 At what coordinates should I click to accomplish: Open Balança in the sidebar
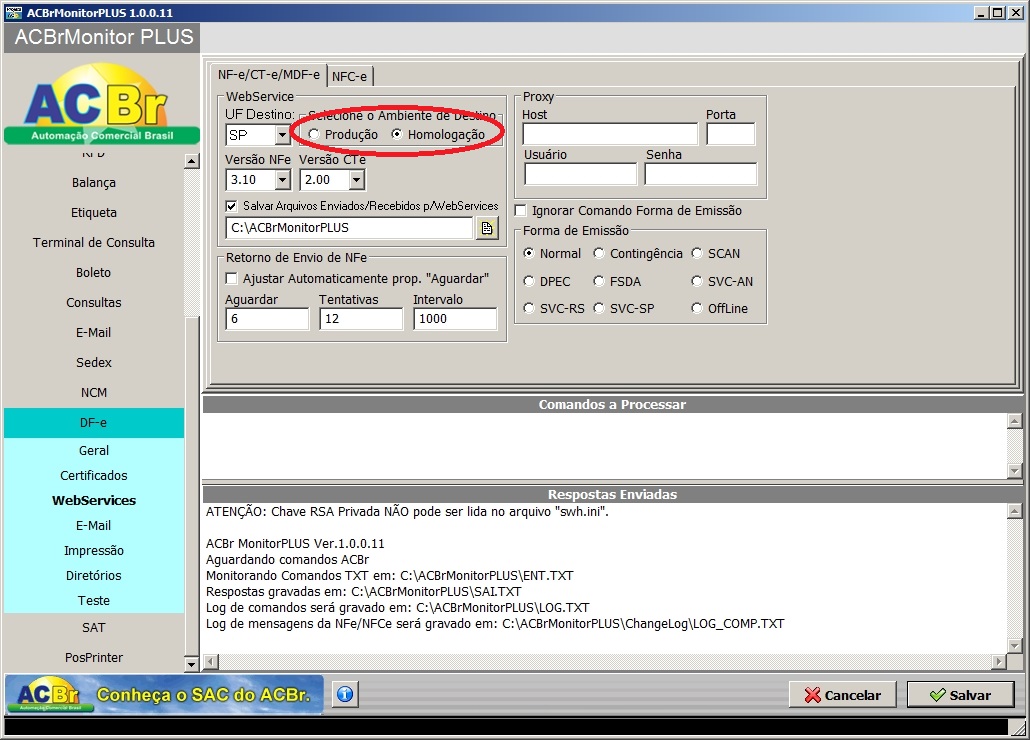(x=94, y=183)
